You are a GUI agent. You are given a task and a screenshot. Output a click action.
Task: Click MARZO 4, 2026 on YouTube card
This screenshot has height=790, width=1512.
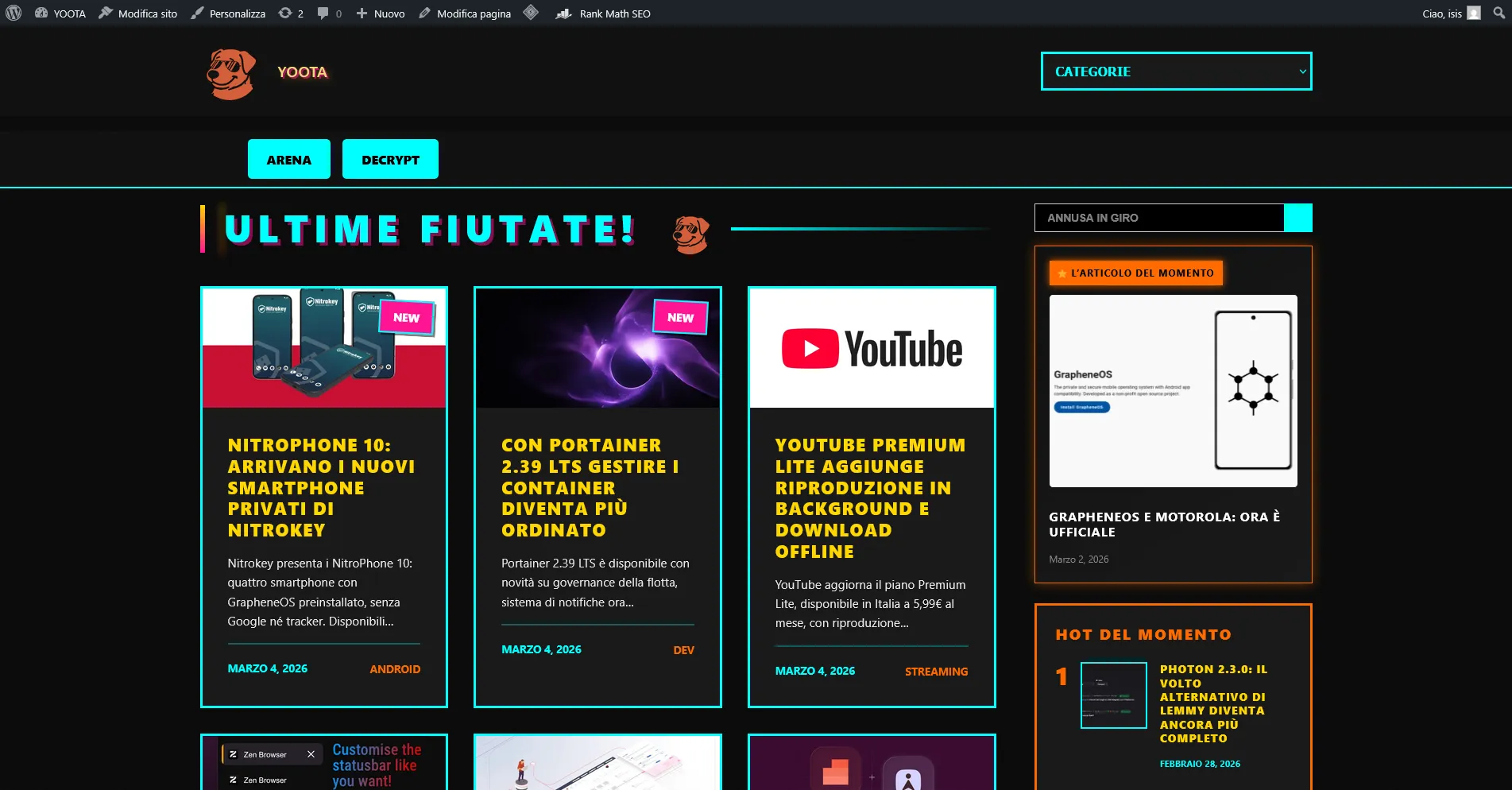pos(815,671)
